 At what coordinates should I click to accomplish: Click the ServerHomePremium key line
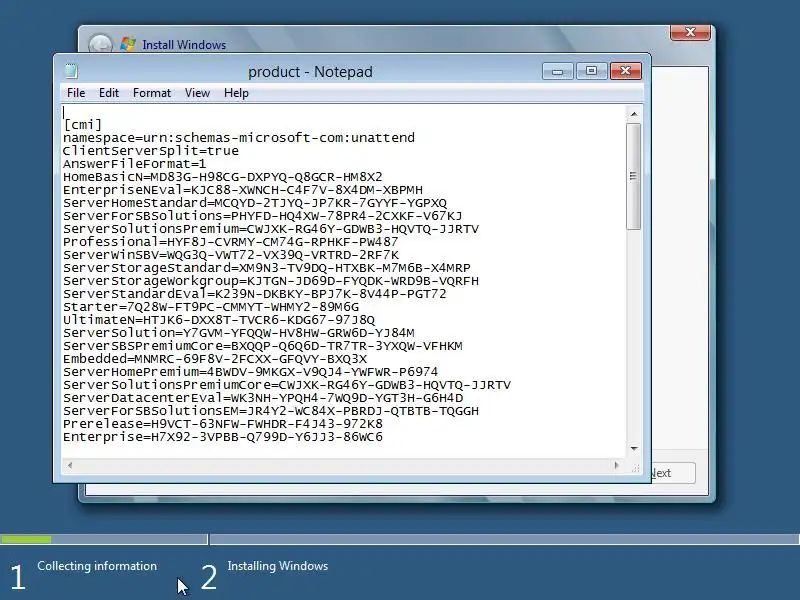[251, 372]
